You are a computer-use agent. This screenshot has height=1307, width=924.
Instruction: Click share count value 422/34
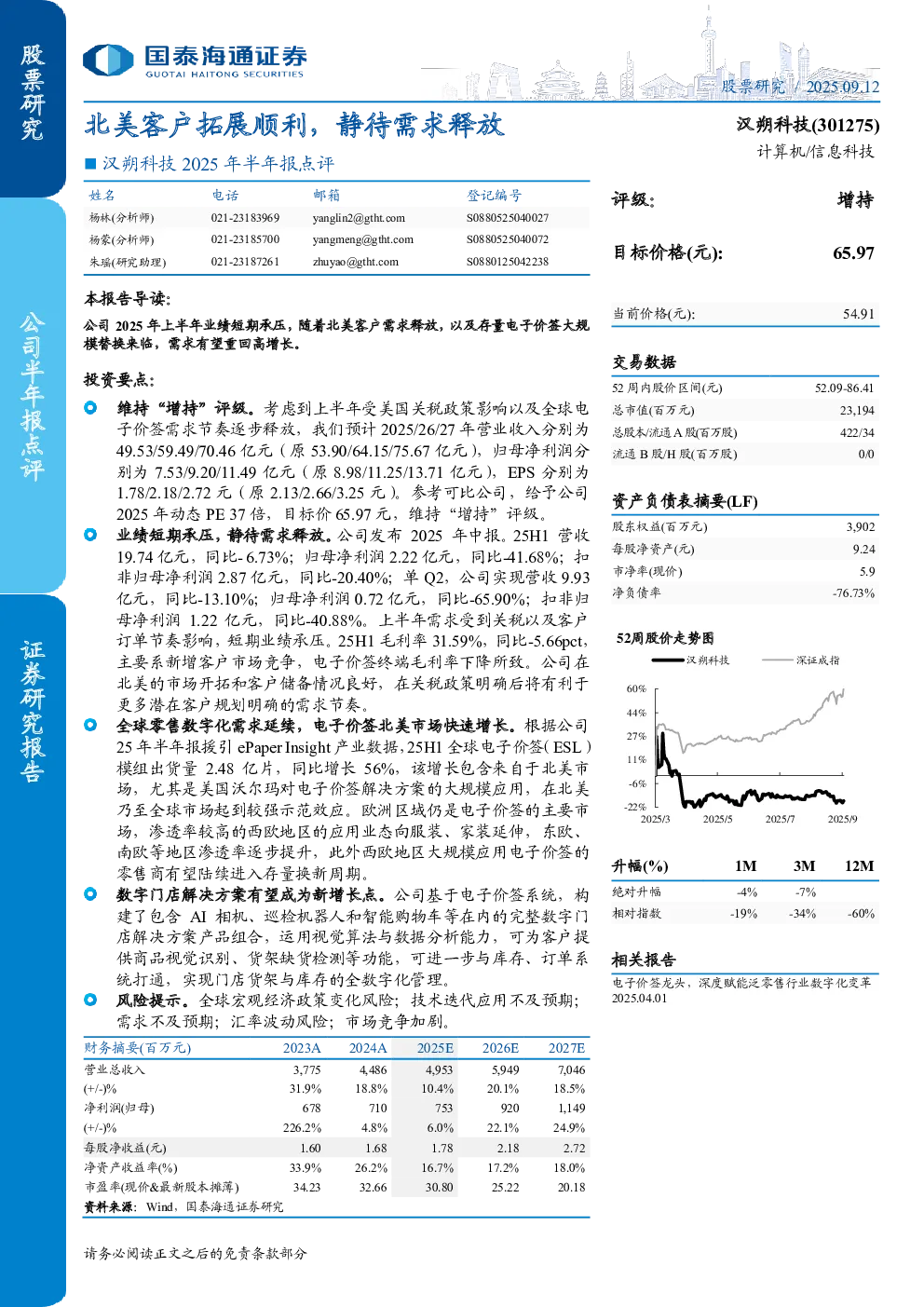point(857,432)
